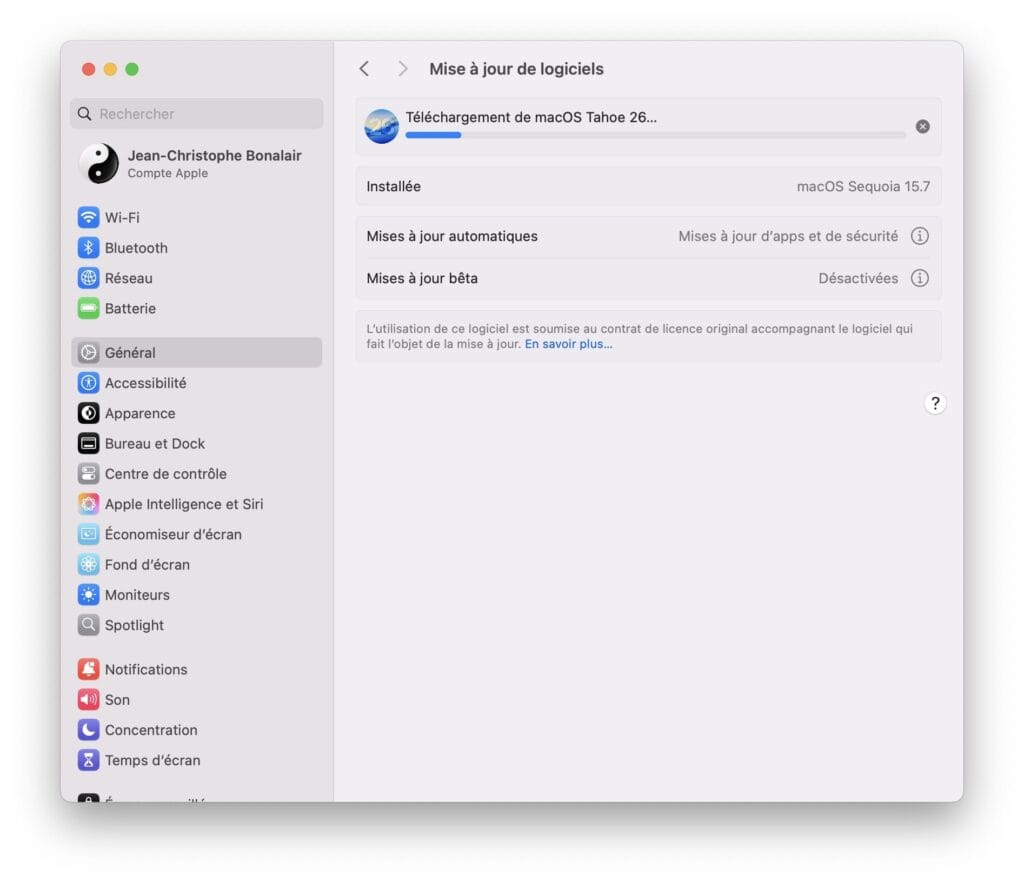Image resolution: width=1024 pixels, height=882 pixels.
Task: Click Mises à jour d'apps et de sécurité
Action: [x=788, y=236]
